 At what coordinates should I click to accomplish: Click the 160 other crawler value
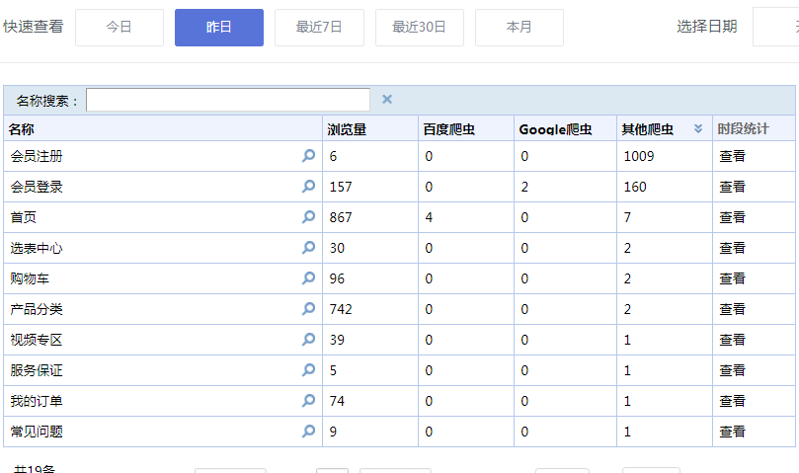pyautogui.click(x=635, y=187)
